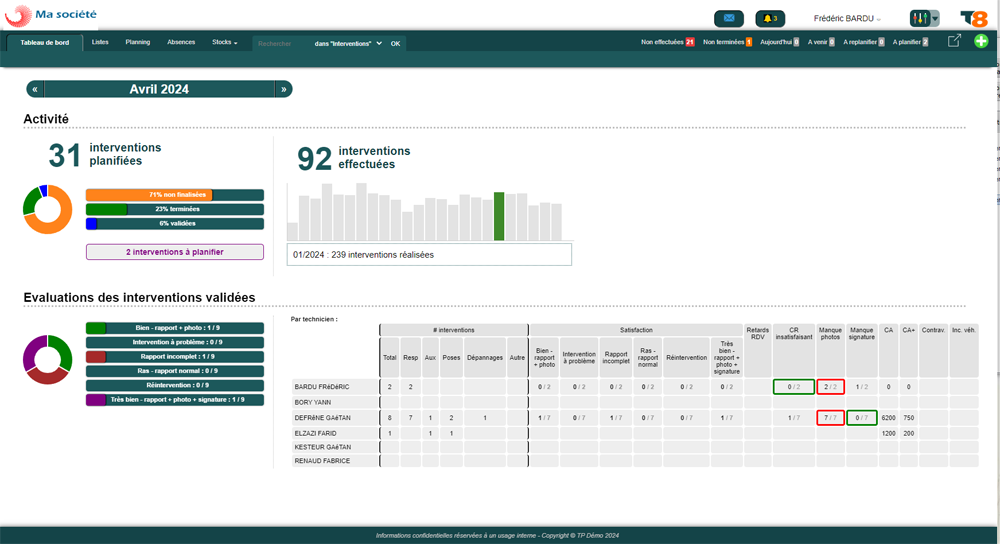Click CA value 1200 for ELZAZI FARID

[x=888, y=433]
